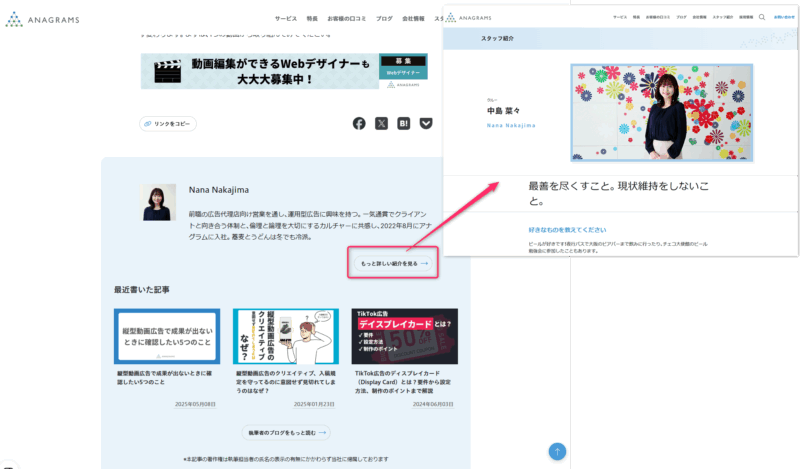This screenshot has height=469, width=800.
Task: Open サービス in staff page header
Action: click(620, 17)
